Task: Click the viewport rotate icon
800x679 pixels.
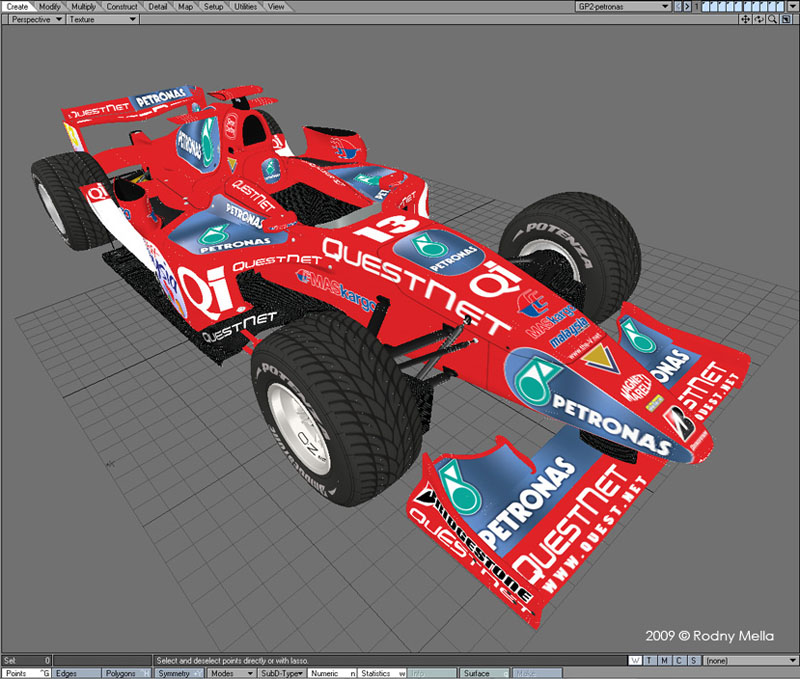Action: coord(760,19)
